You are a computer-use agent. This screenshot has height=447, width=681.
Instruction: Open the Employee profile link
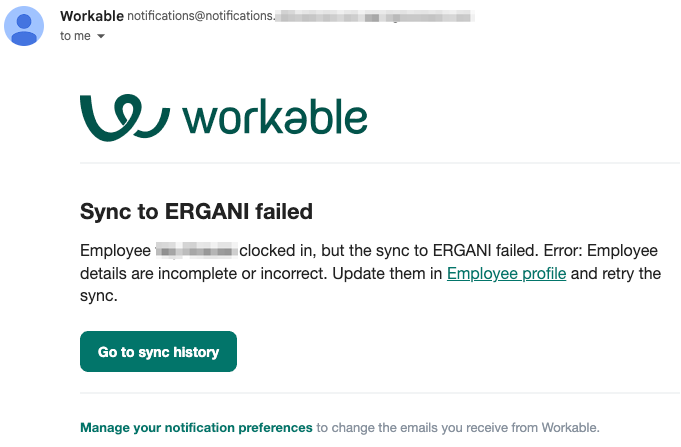coord(506,274)
